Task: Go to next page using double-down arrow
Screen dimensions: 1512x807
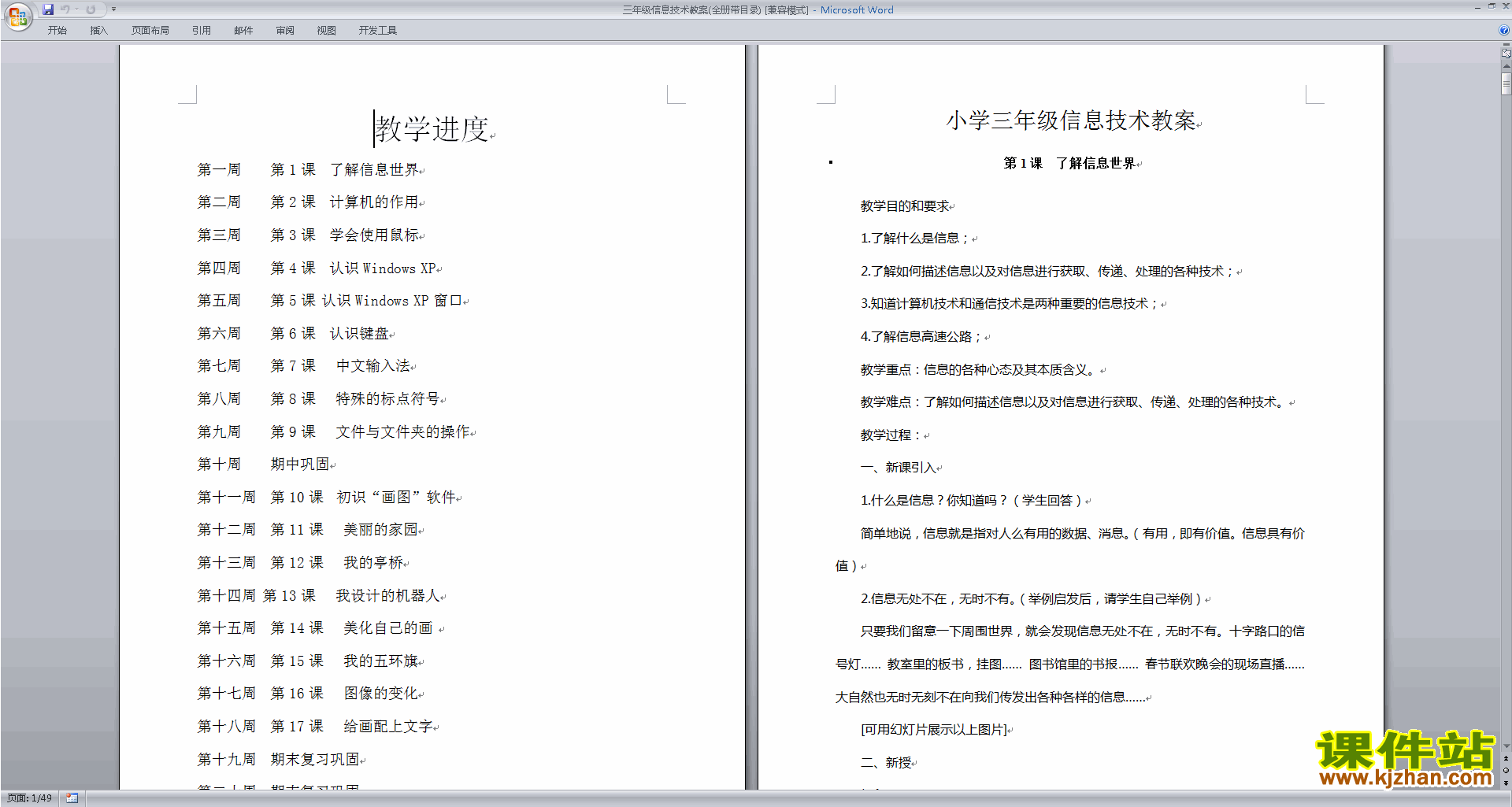Action: tap(1506, 783)
